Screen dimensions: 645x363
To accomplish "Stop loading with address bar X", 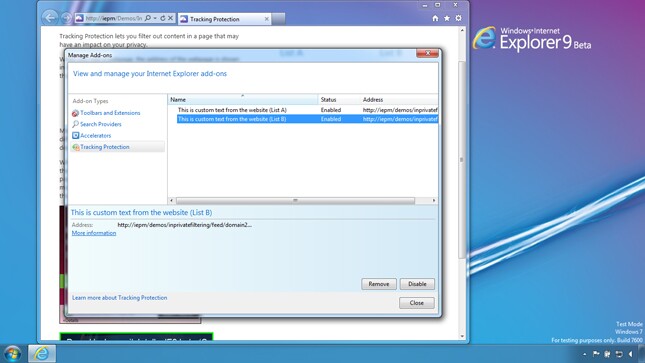I will click(170, 19).
